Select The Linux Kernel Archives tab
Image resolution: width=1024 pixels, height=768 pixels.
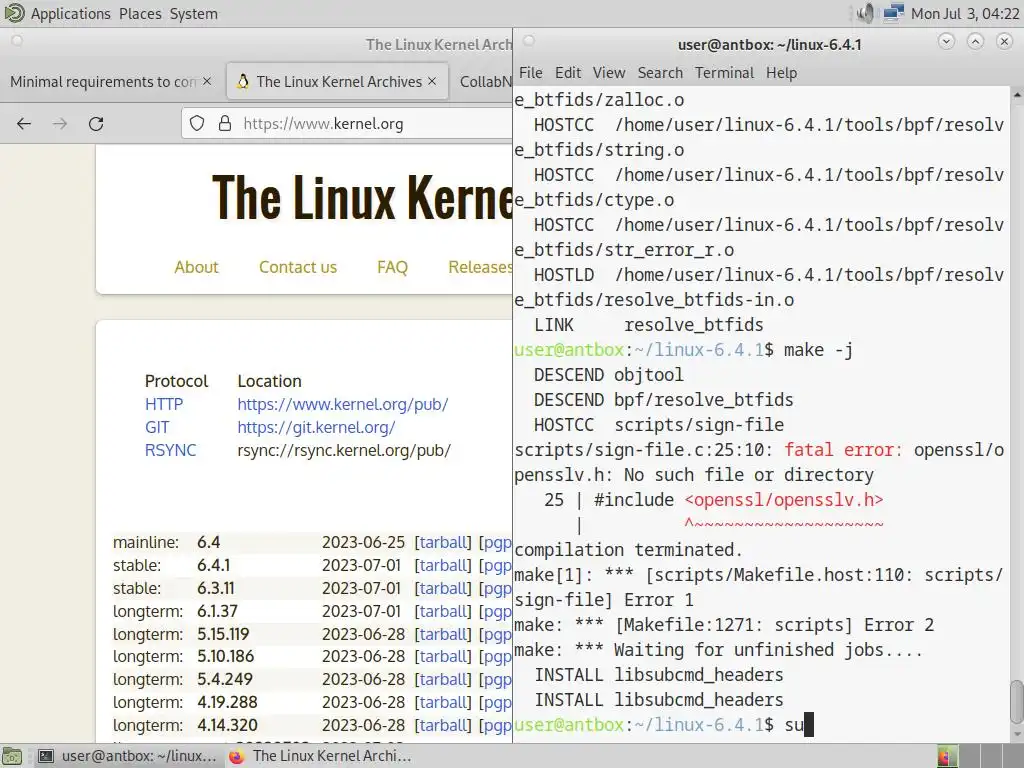(x=339, y=82)
